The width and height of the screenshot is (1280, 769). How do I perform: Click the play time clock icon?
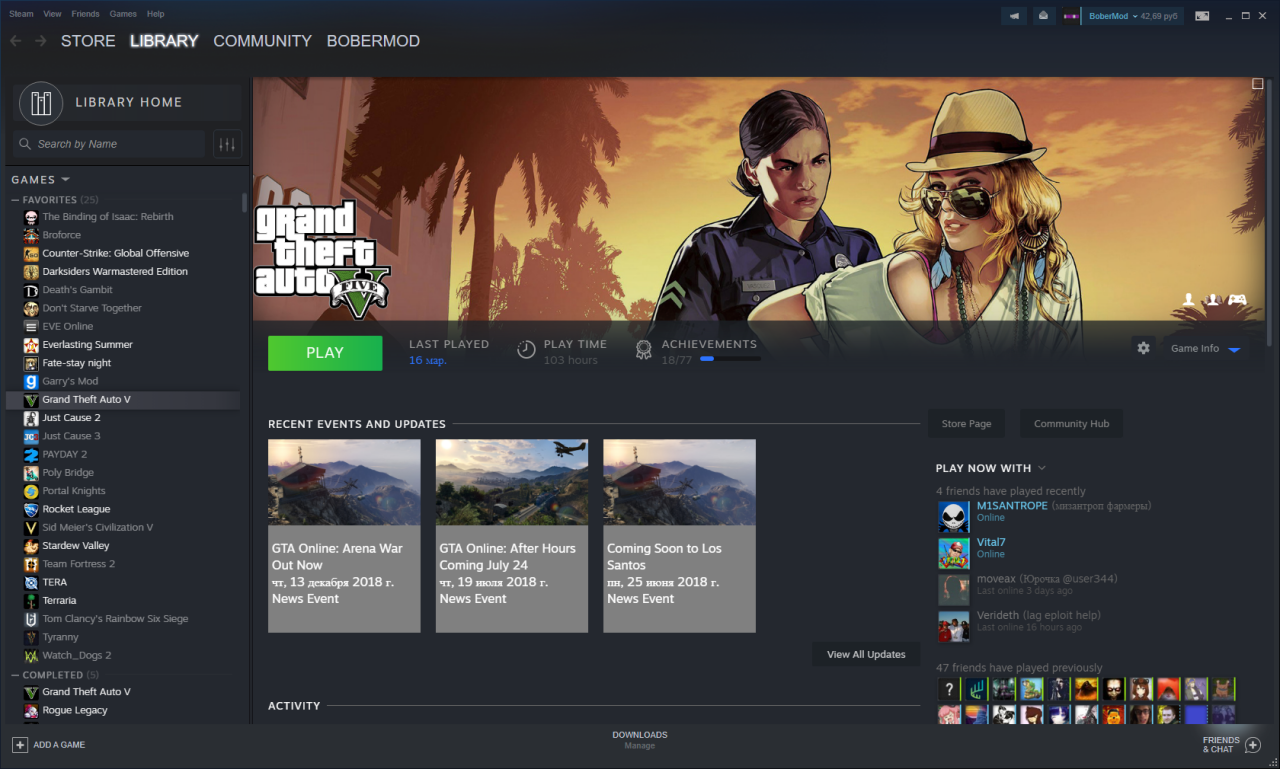pos(526,350)
